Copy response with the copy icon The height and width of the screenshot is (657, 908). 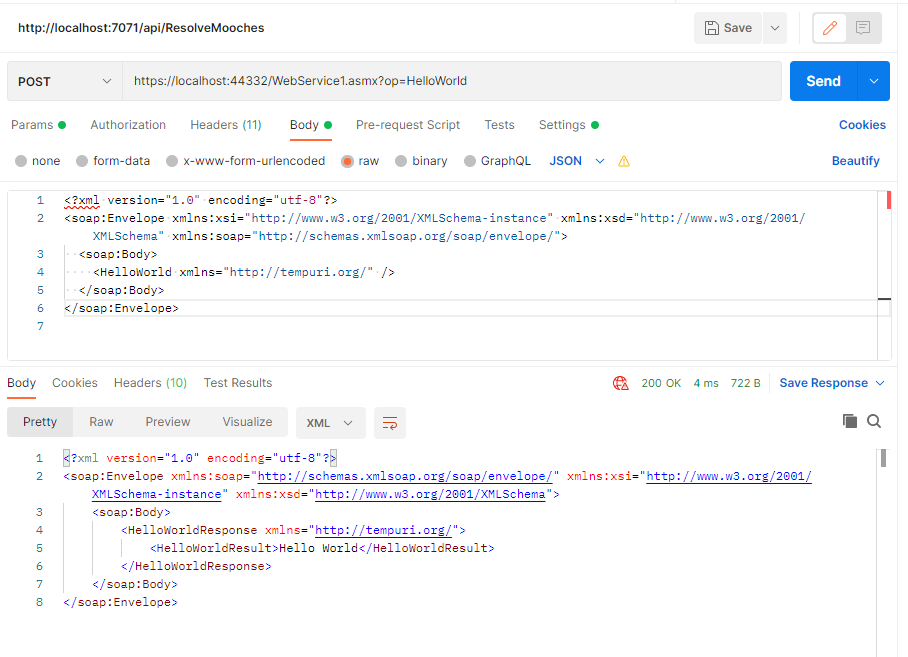850,421
